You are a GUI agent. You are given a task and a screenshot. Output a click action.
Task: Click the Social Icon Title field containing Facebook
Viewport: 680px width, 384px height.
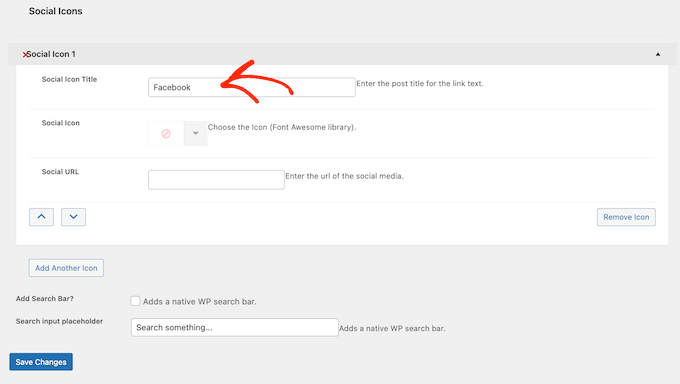click(x=252, y=87)
